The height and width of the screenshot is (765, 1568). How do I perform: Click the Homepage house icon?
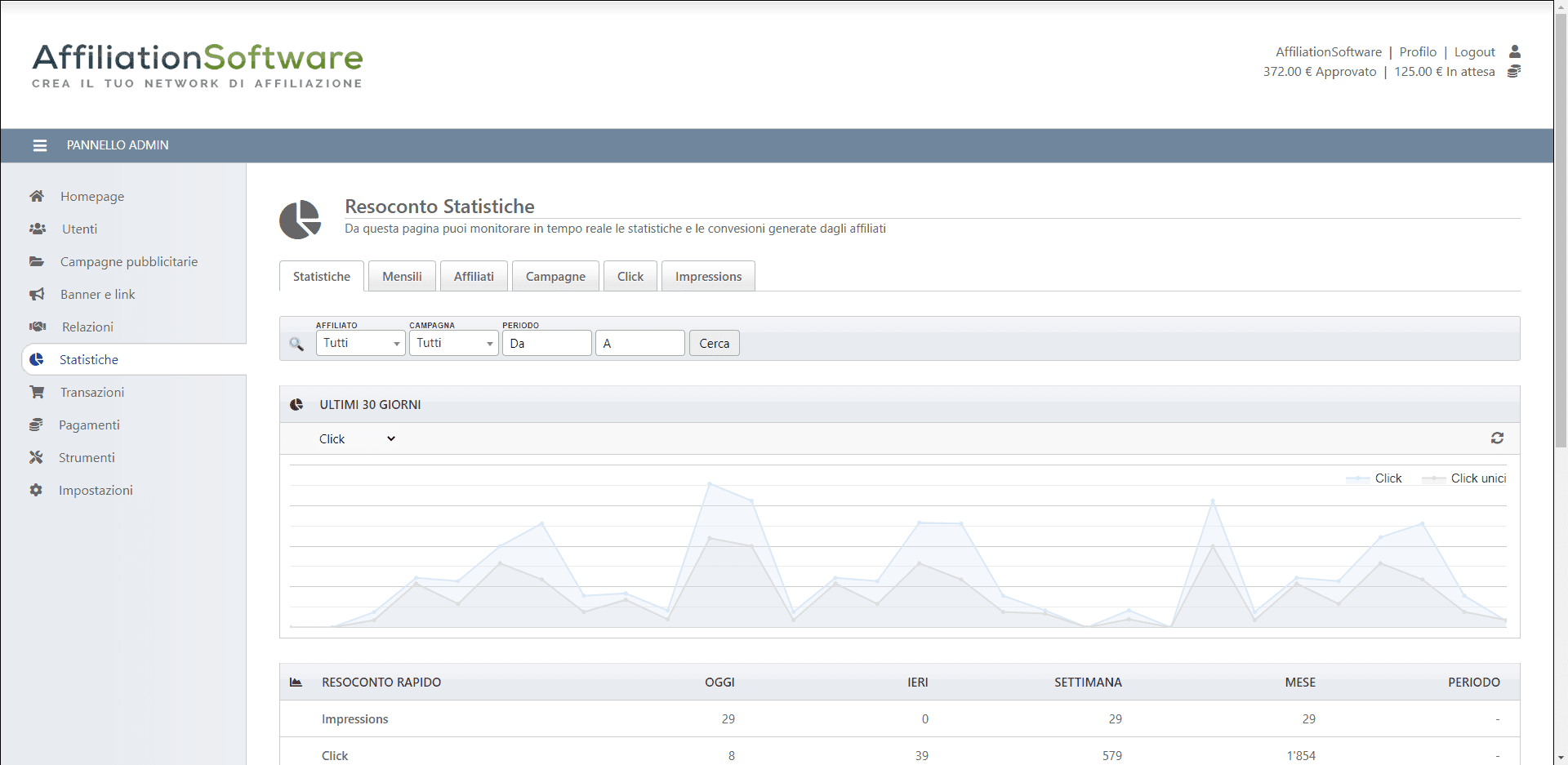tap(37, 196)
